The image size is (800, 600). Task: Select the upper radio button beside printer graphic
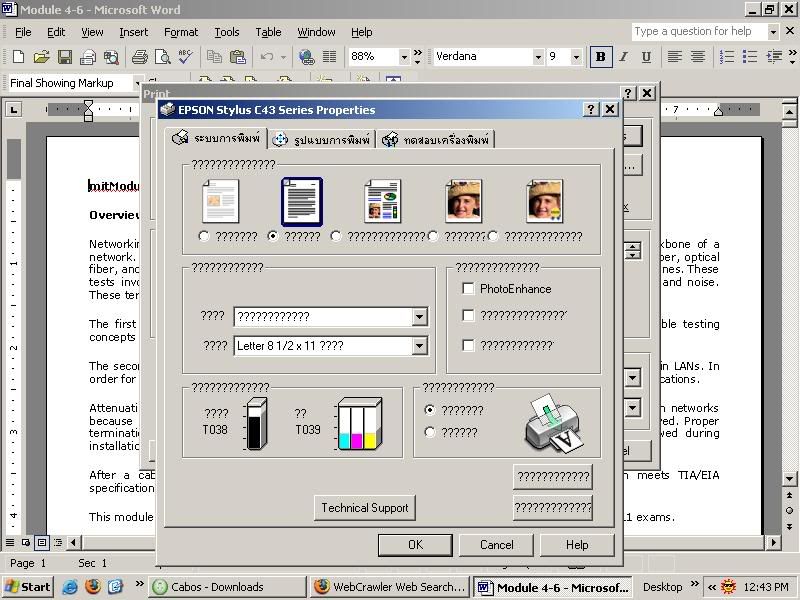pyautogui.click(x=430, y=410)
